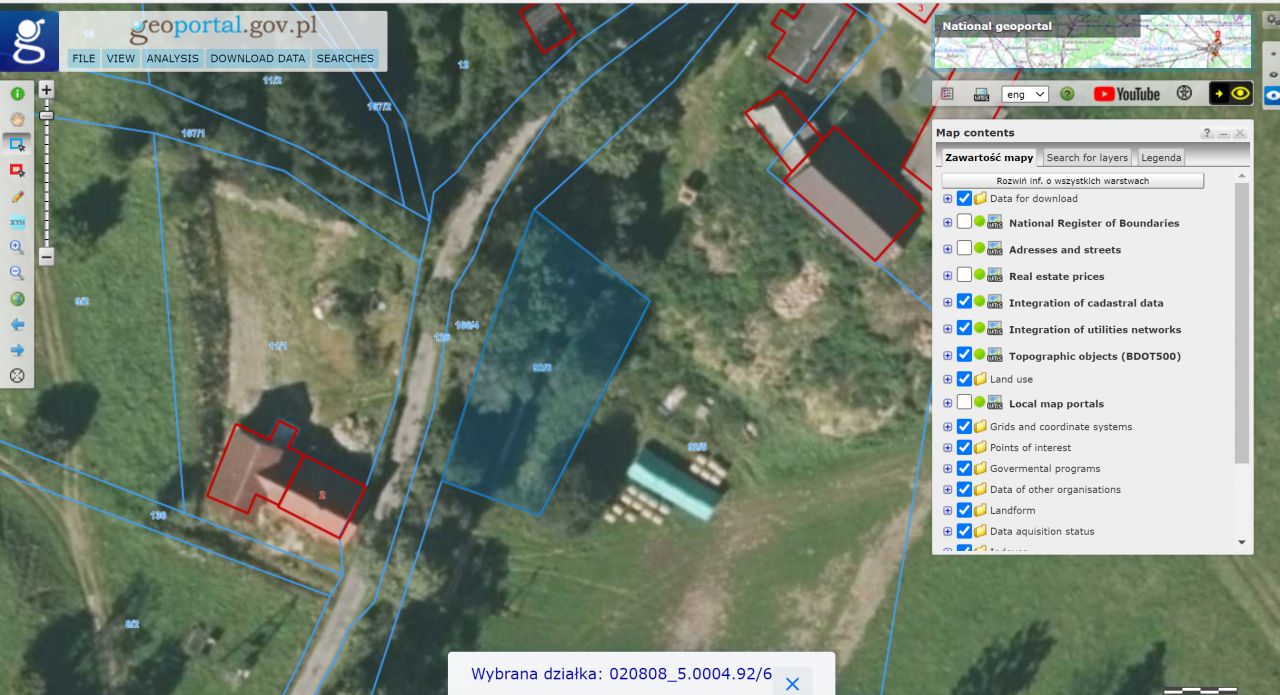Open the eng language dropdown
This screenshot has height=695, width=1280.
pyautogui.click(x=1024, y=94)
